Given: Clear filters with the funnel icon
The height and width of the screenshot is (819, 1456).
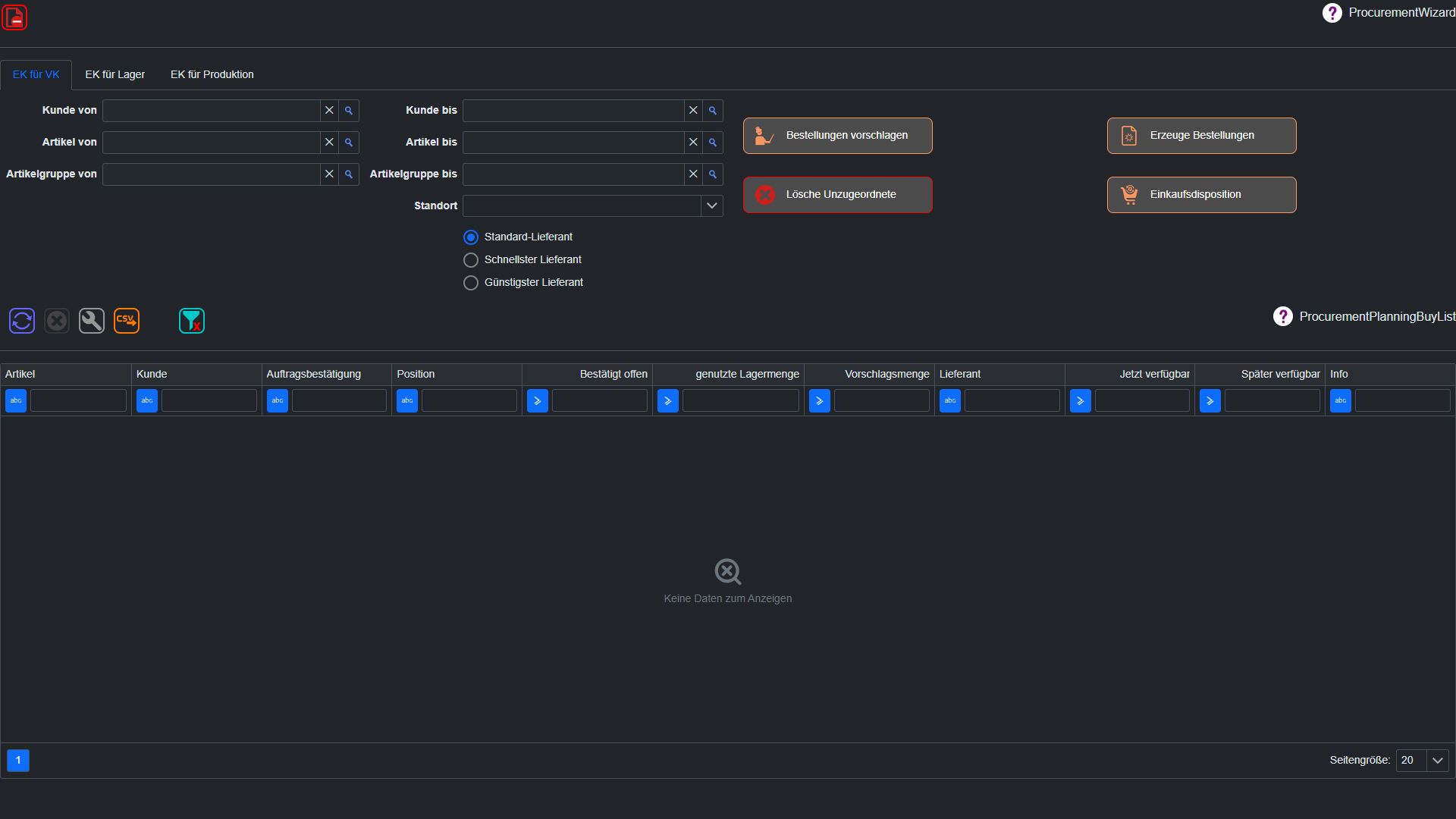Looking at the screenshot, I should pyautogui.click(x=192, y=321).
